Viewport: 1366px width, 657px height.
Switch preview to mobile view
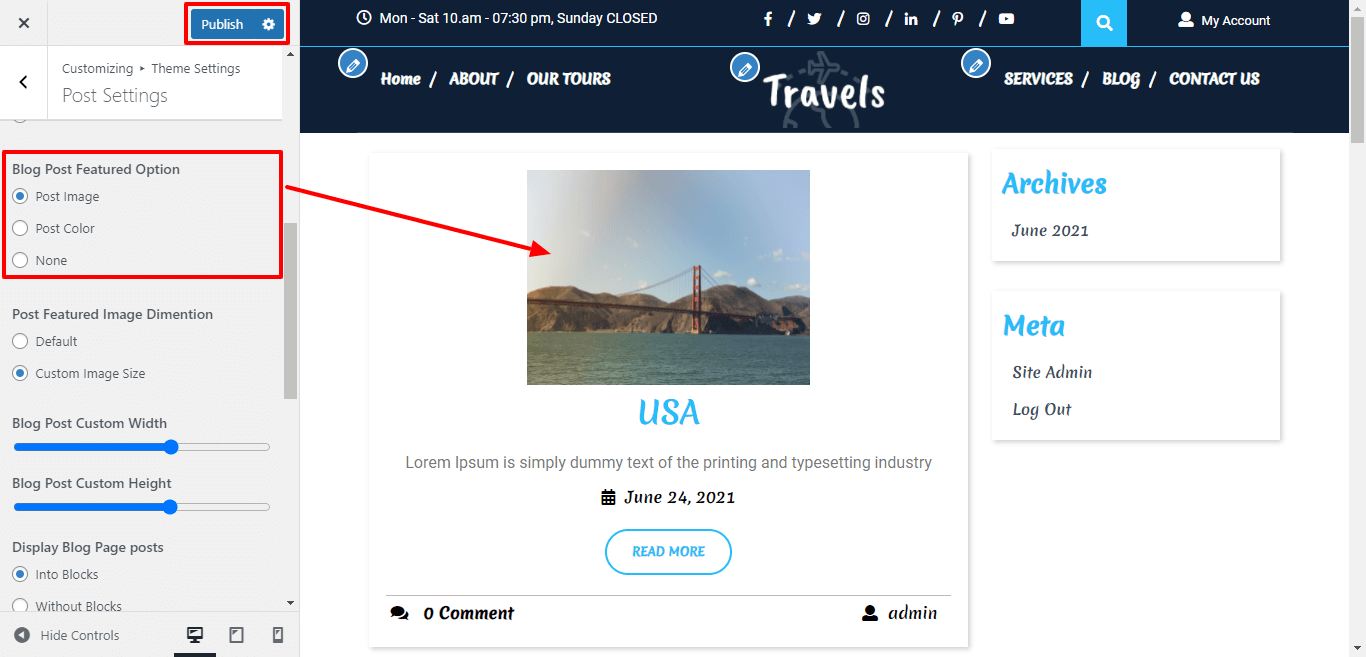point(278,634)
